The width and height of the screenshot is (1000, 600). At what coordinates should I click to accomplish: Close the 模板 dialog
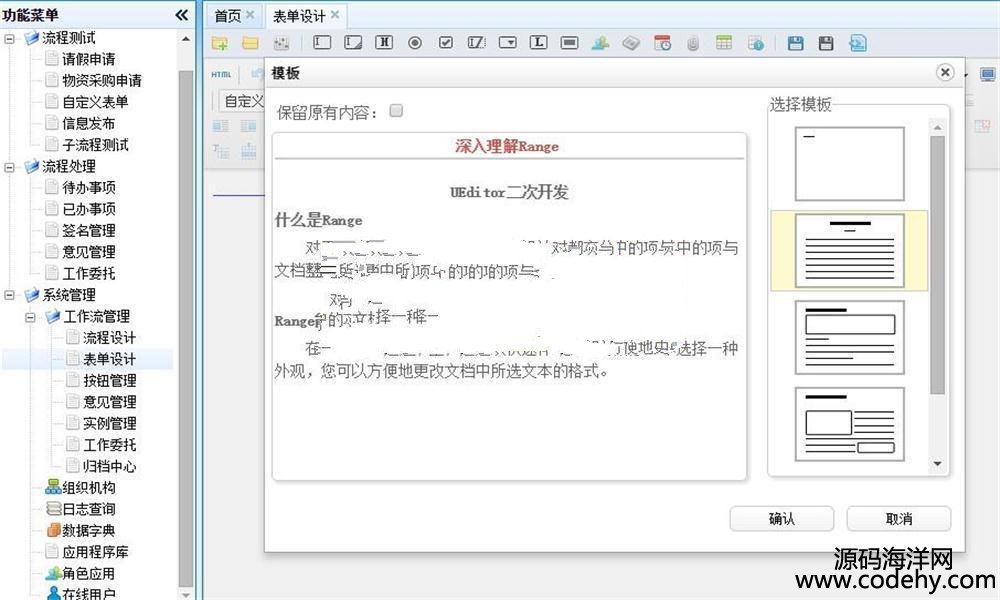tap(944, 73)
